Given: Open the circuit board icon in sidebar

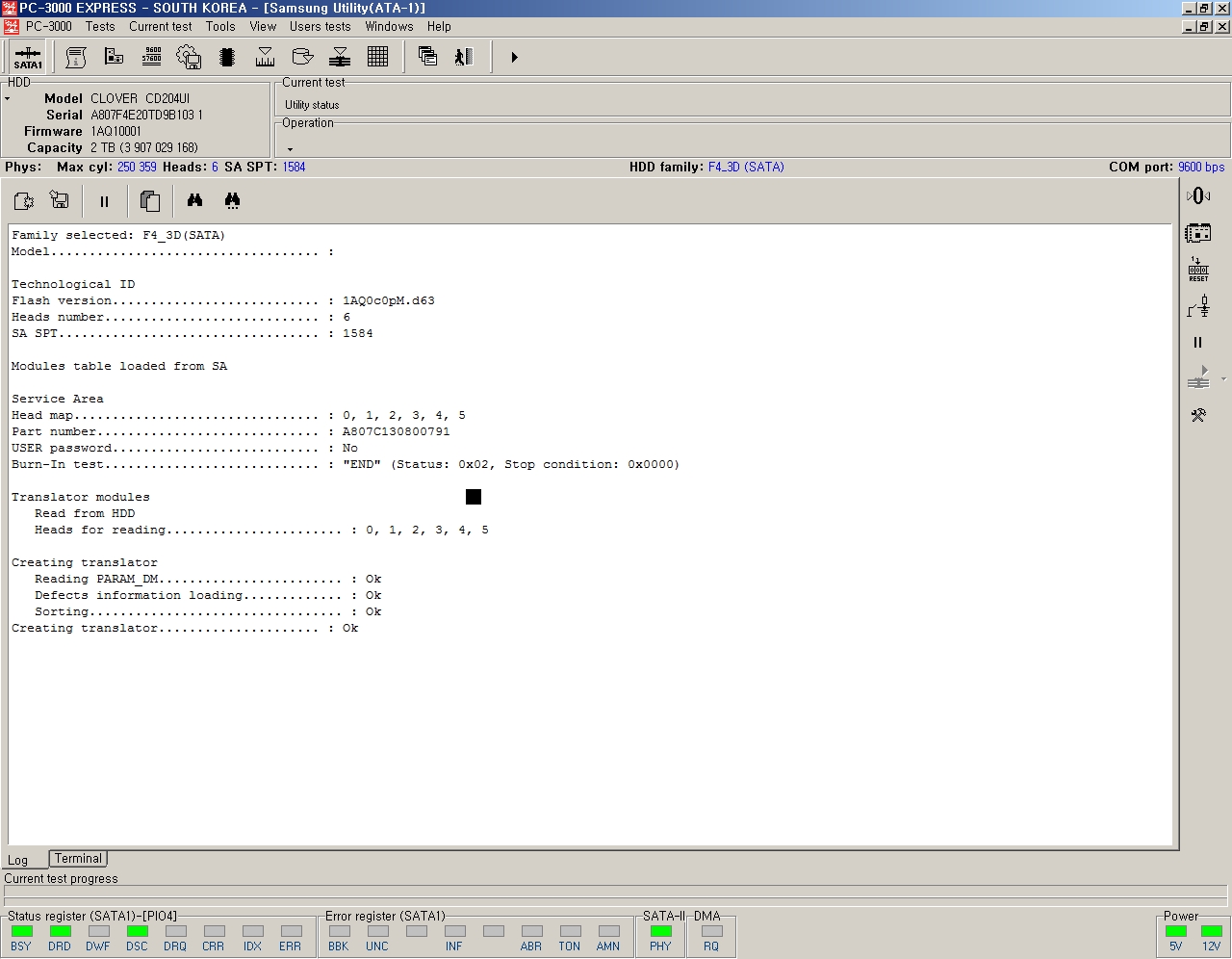Looking at the screenshot, I should point(1198,233).
